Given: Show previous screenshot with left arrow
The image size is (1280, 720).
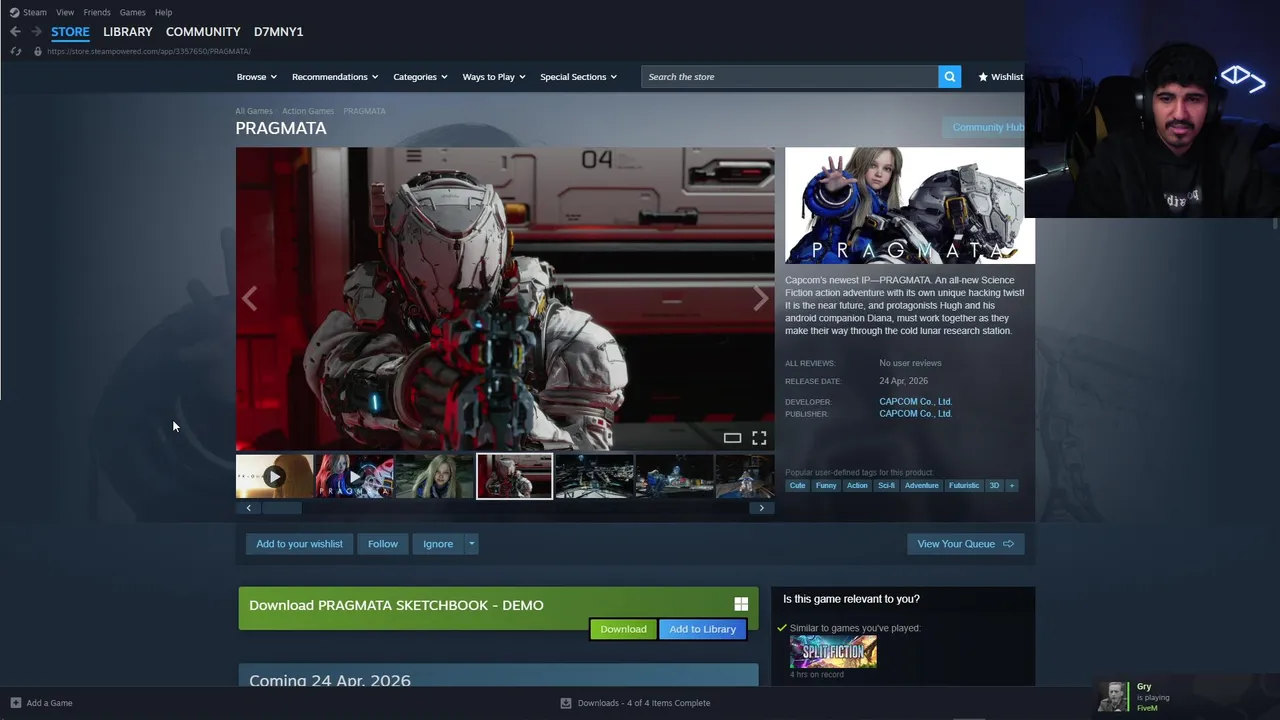Looking at the screenshot, I should (x=249, y=299).
